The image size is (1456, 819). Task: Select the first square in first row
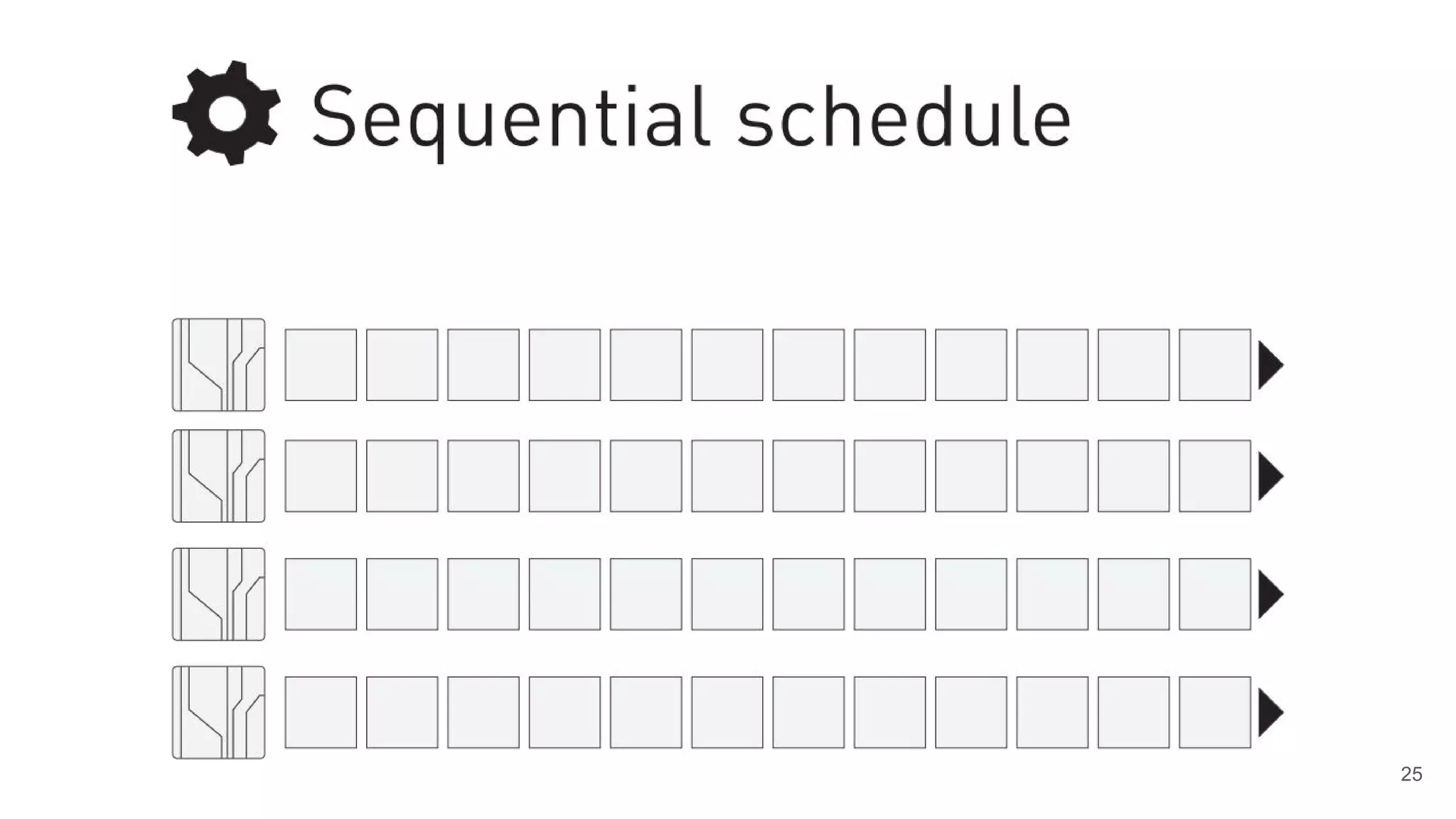pyautogui.click(x=321, y=365)
